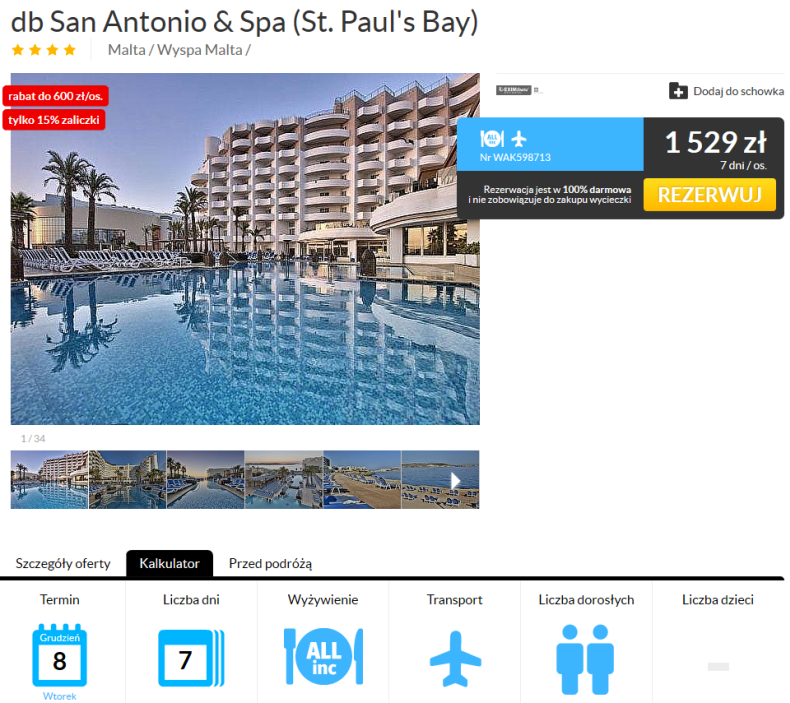790x703 pixels.
Task: Open the Malta breadcrumb link
Action: [126, 50]
